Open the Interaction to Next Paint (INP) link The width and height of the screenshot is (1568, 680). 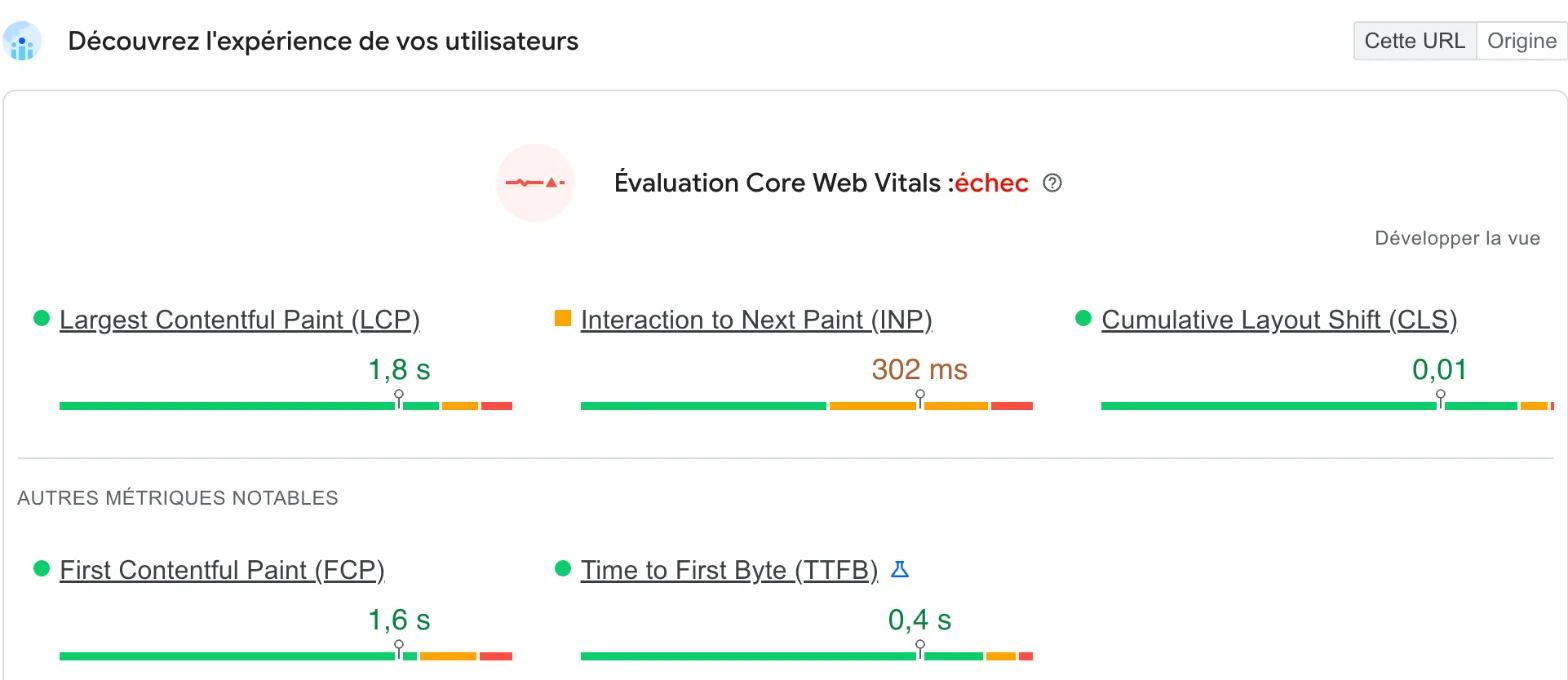(757, 320)
